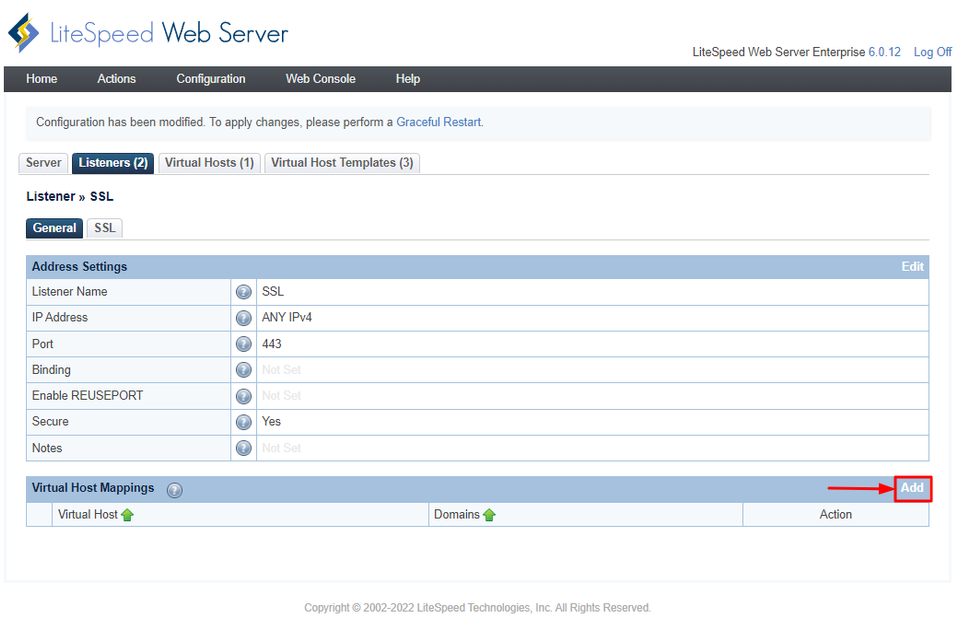Open help tooltip for IP Address
The image size is (960, 618).
243,317
